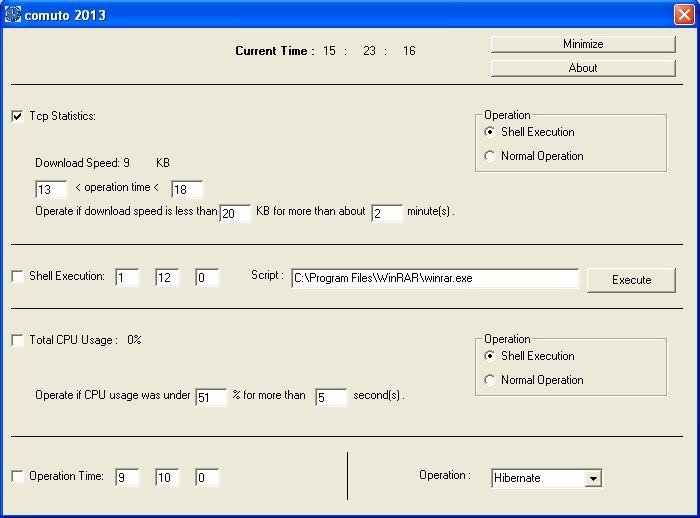This screenshot has height=518, width=700.
Task: Click the CPU usage percent field showing 51
Action: [211, 397]
